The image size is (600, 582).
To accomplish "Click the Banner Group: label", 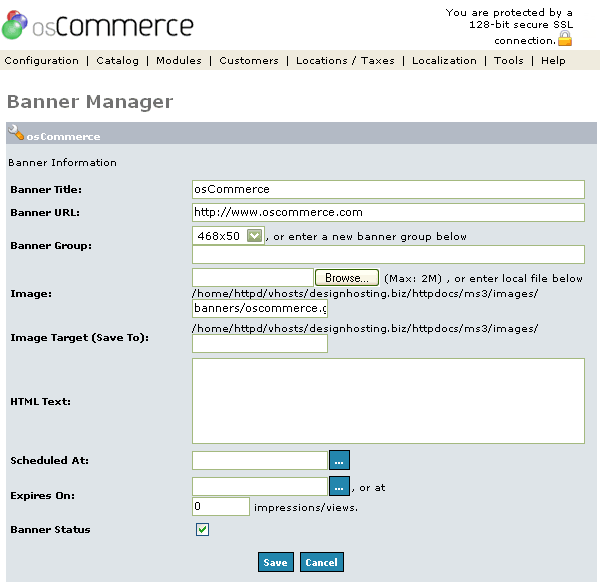I will tap(51, 246).
